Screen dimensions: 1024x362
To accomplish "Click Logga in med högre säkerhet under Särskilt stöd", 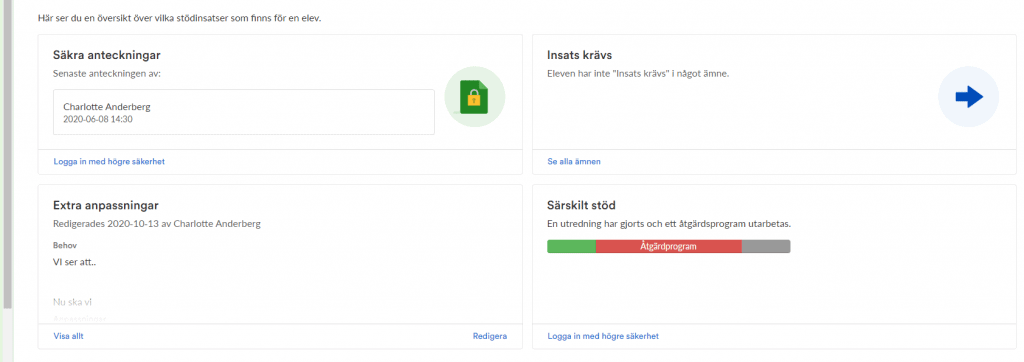I will (x=603, y=337).
